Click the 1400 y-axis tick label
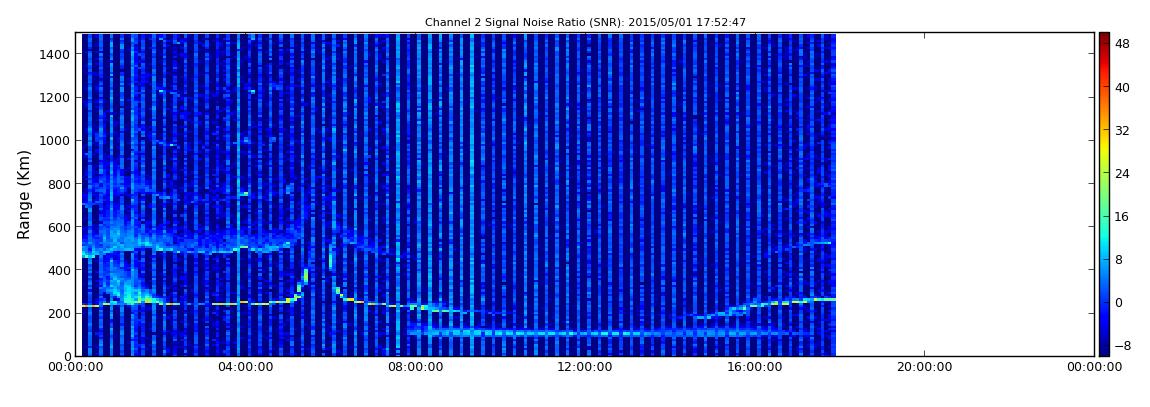 tap(56, 54)
